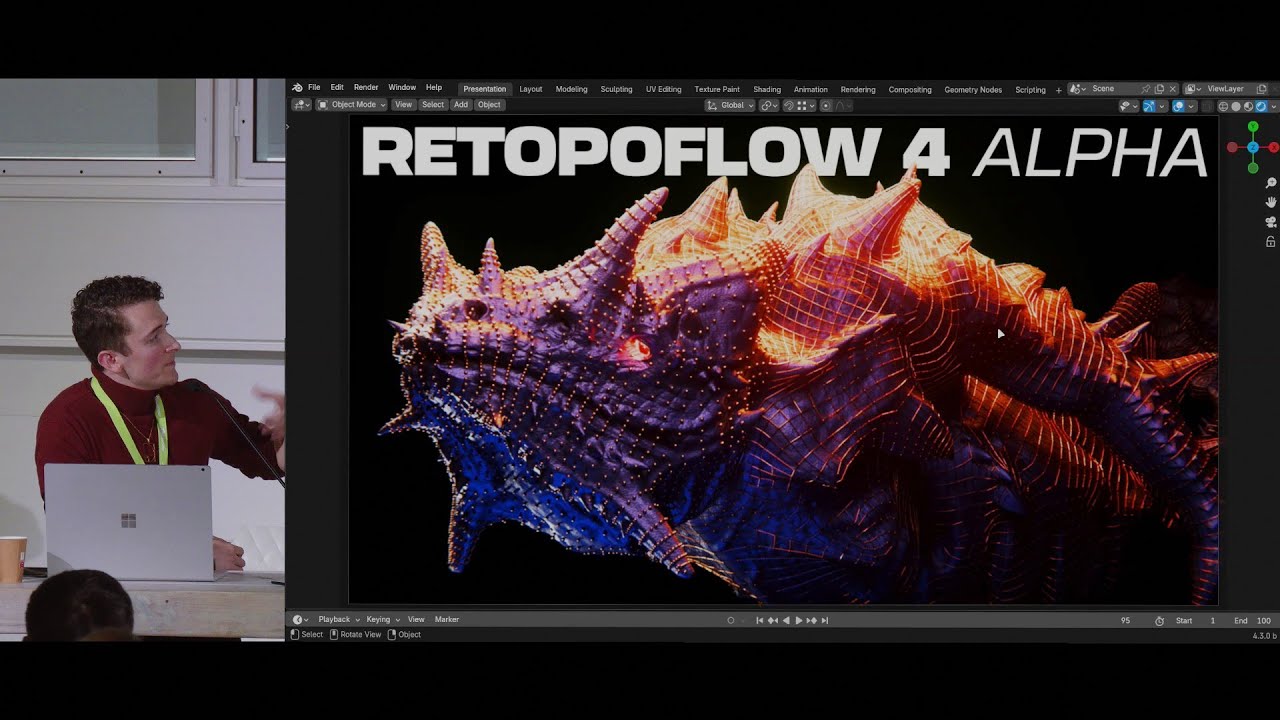Open the Global transform orientation dropdown
Image resolution: width=1280 pixels, height=720 pixels.
click(x=730, y=105)
